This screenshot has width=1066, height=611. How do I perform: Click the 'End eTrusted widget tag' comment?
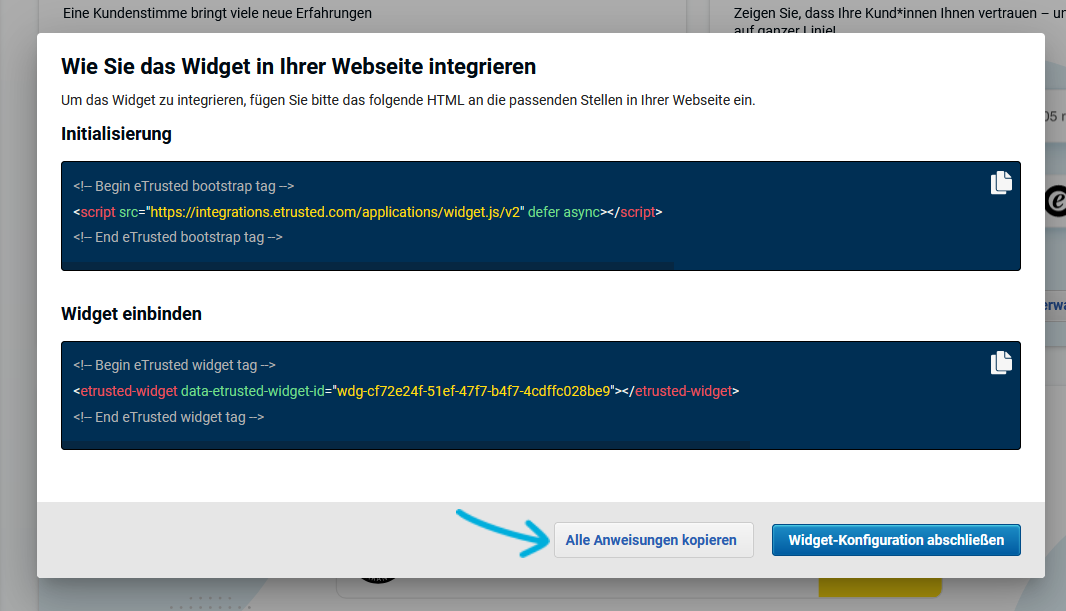click(169, 417)
